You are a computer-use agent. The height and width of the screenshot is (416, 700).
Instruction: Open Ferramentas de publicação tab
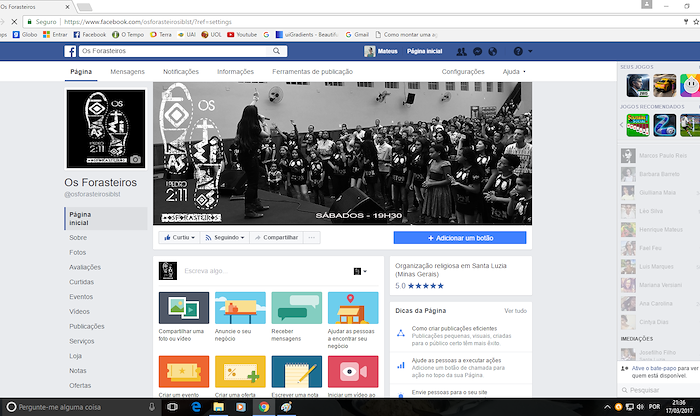(x=312, y=71)
